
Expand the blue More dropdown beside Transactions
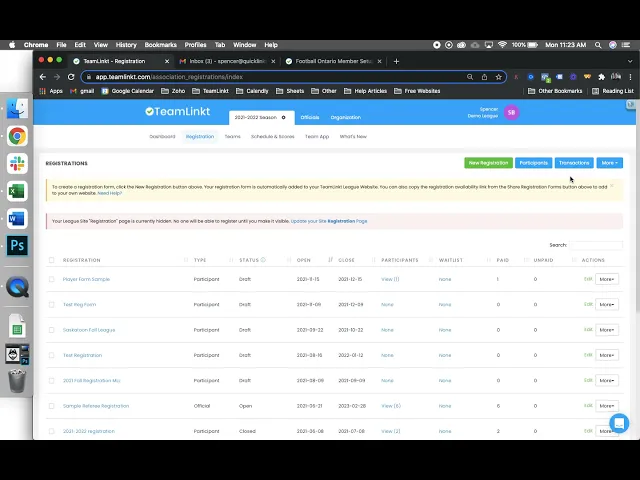(x=609, y=163)
